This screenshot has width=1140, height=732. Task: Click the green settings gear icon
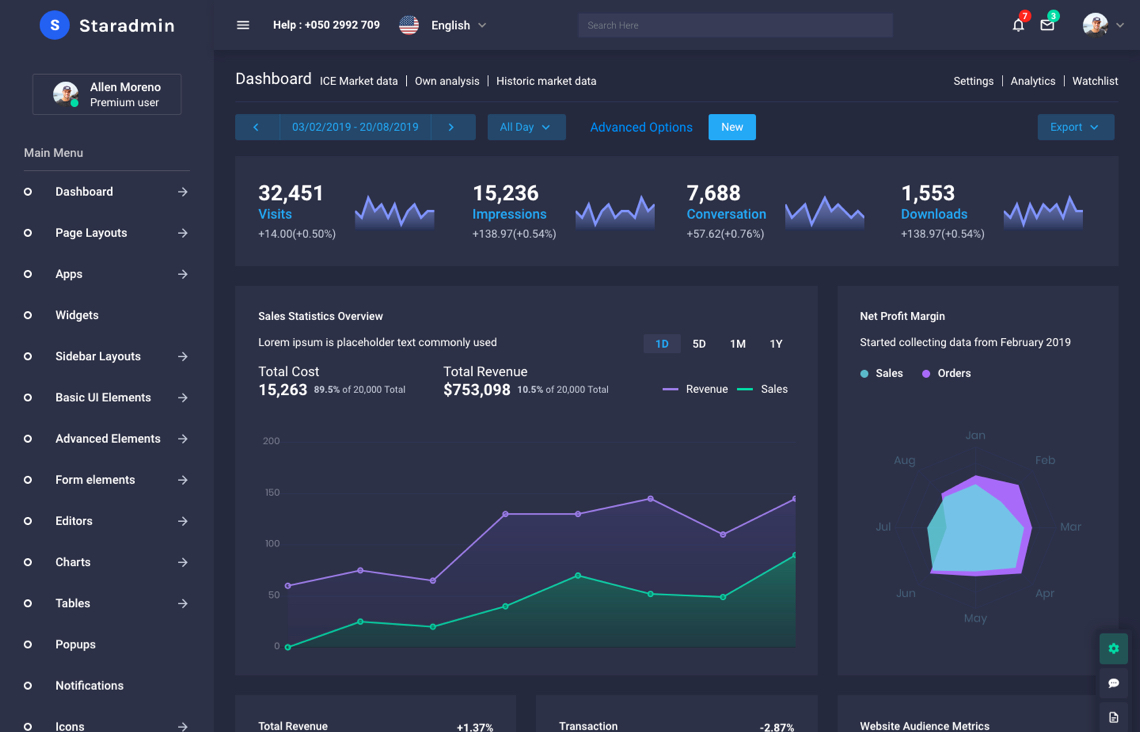(1113, 649)
